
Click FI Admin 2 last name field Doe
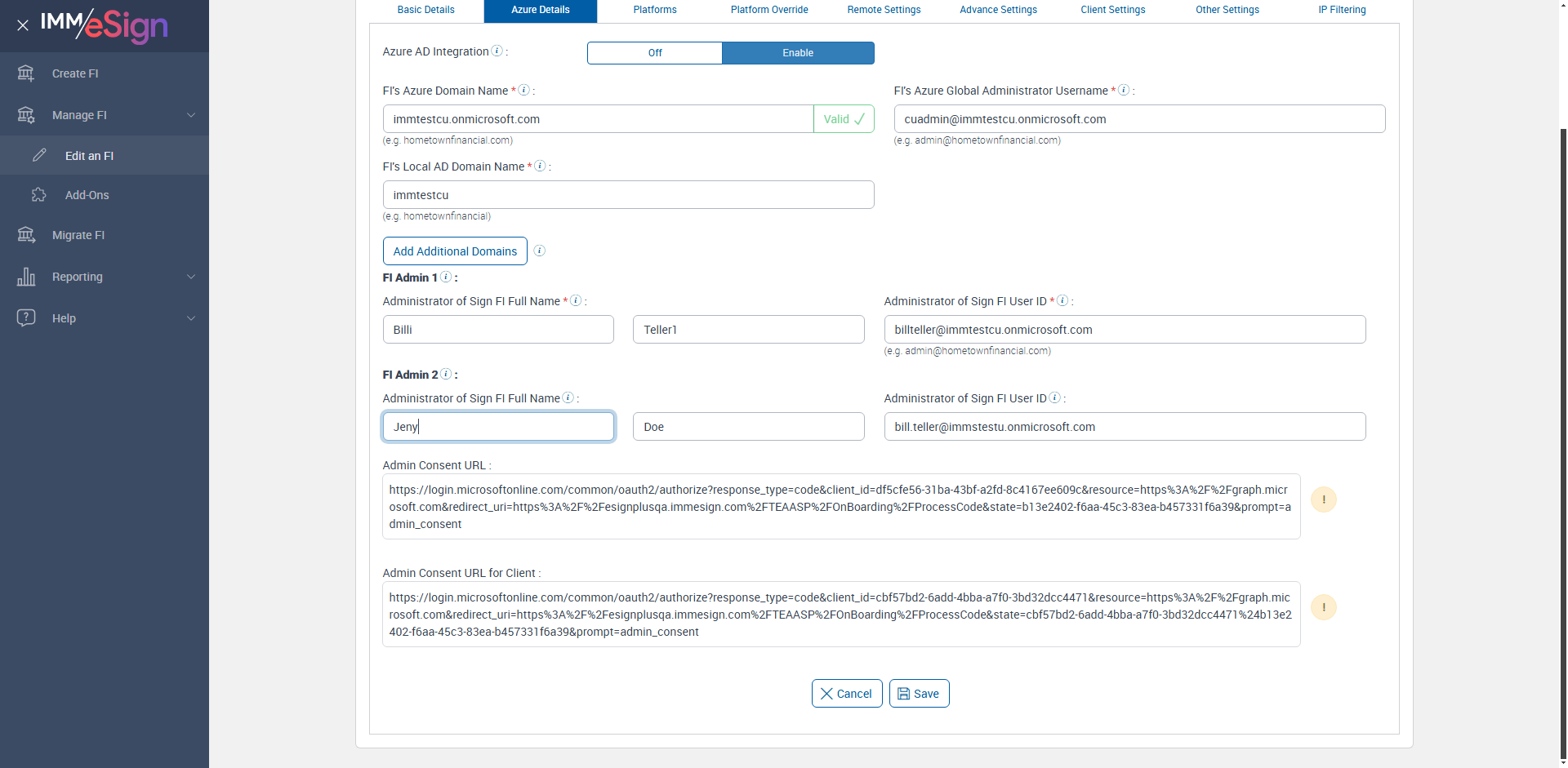tap(748, 427)
